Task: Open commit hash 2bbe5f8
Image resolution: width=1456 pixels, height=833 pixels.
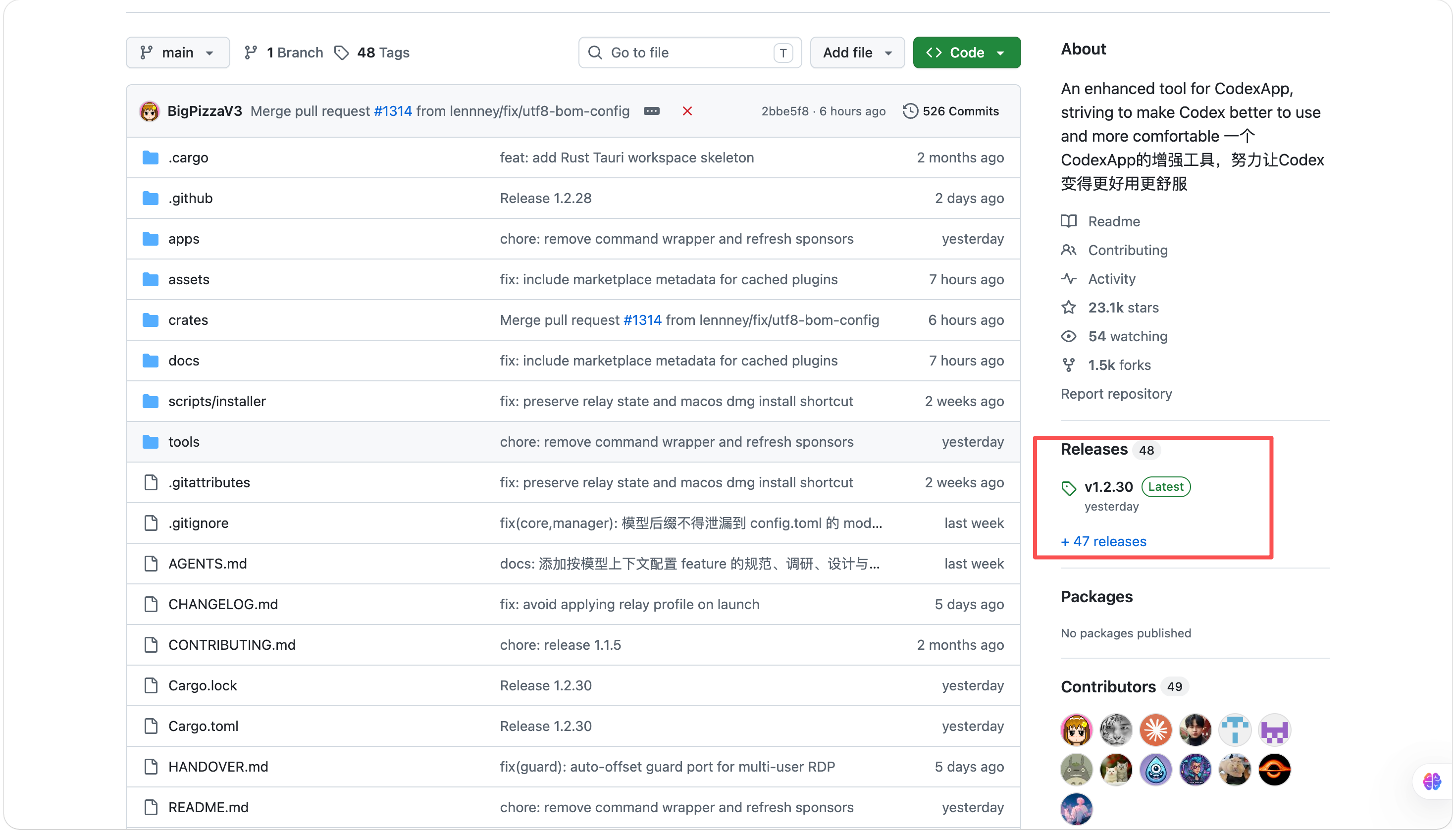Action: pyautogui.click(x=784, y=111)
